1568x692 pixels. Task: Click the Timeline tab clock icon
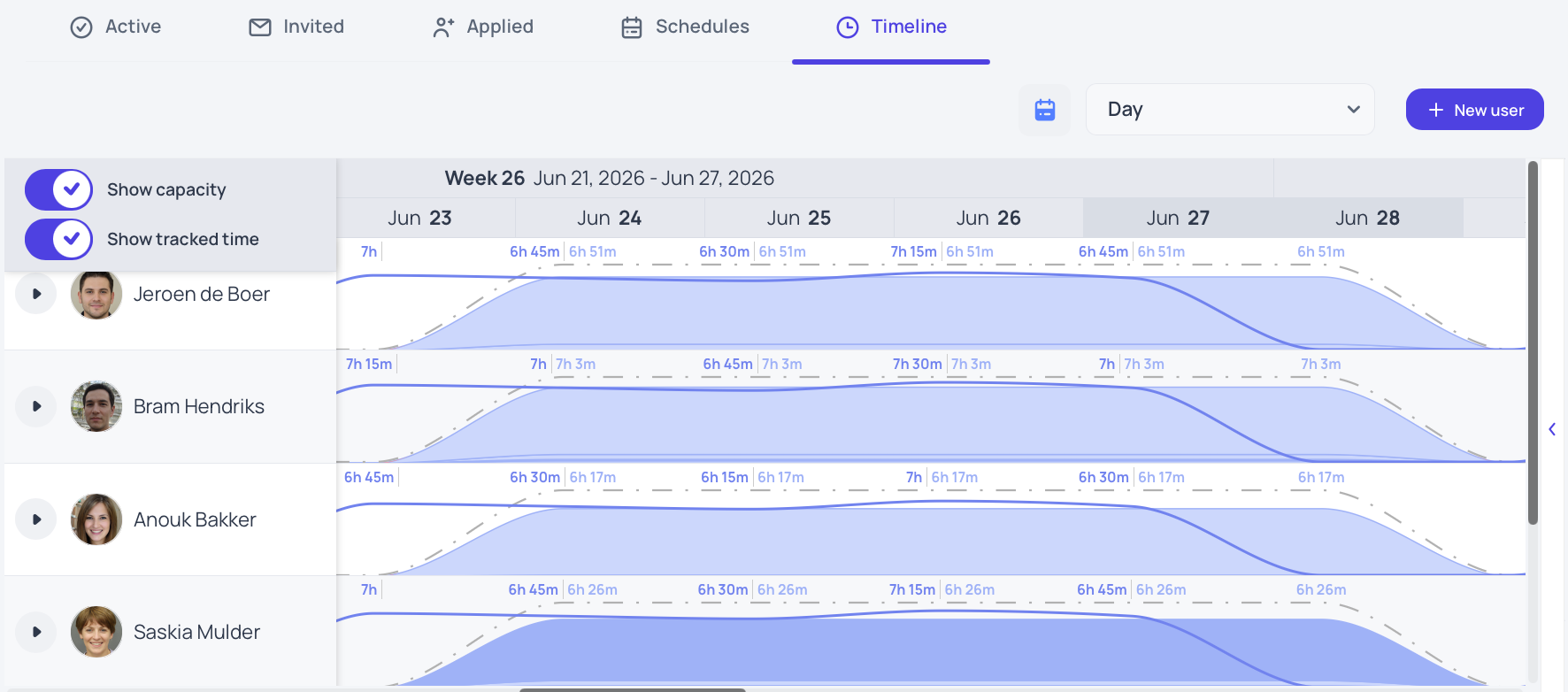pos(848,27)
